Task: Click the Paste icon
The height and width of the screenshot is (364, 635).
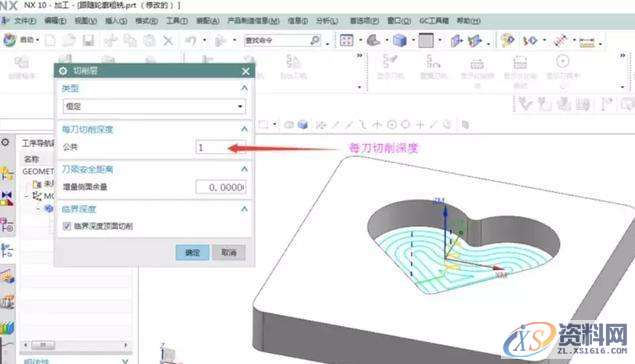Action: (149, 40)
